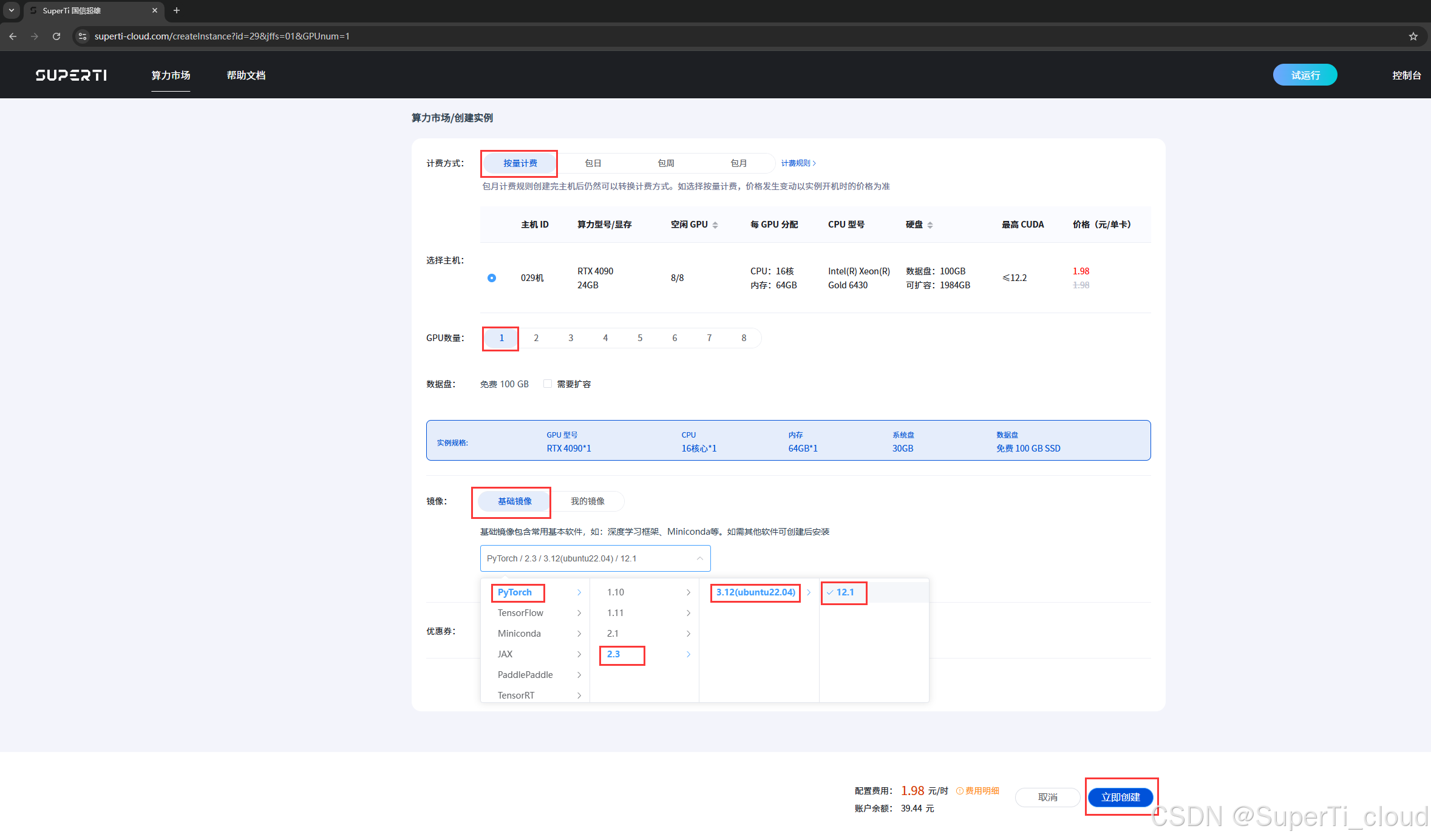Click browser forward arrow

click(x=35, y=36)
